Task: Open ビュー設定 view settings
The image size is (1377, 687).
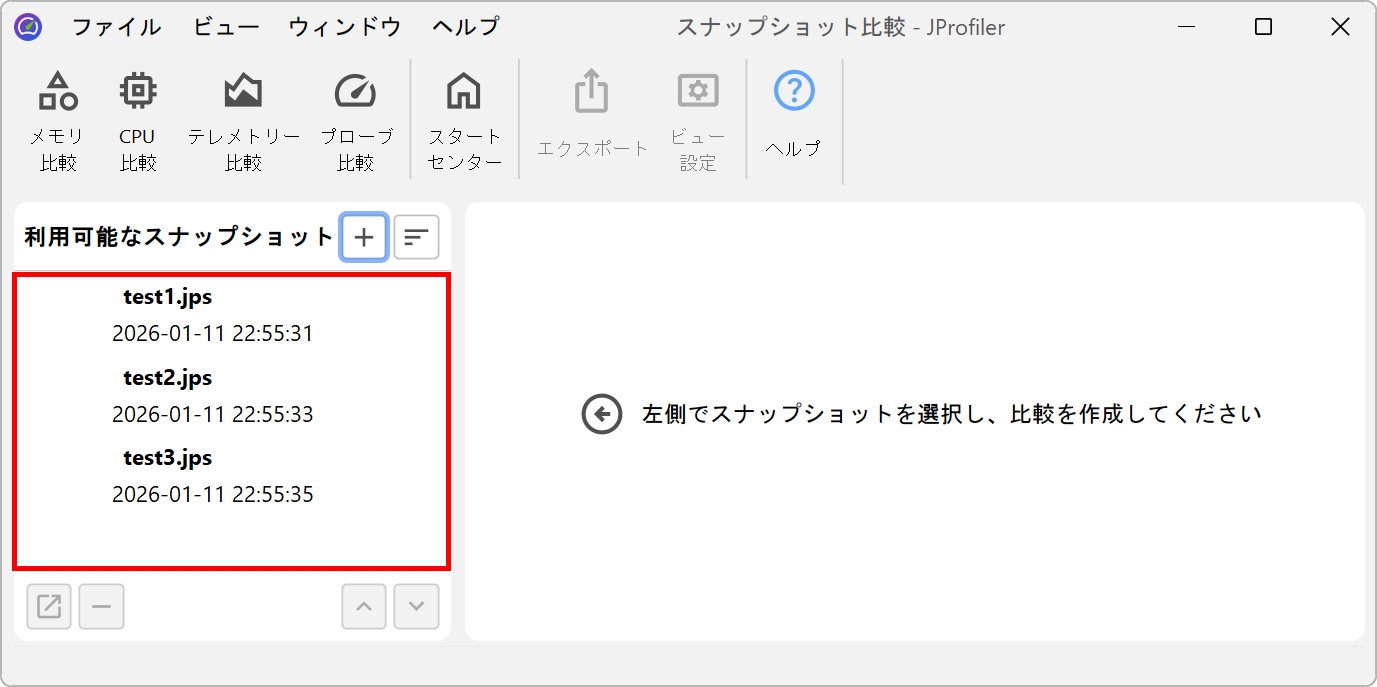Action: 698,121
